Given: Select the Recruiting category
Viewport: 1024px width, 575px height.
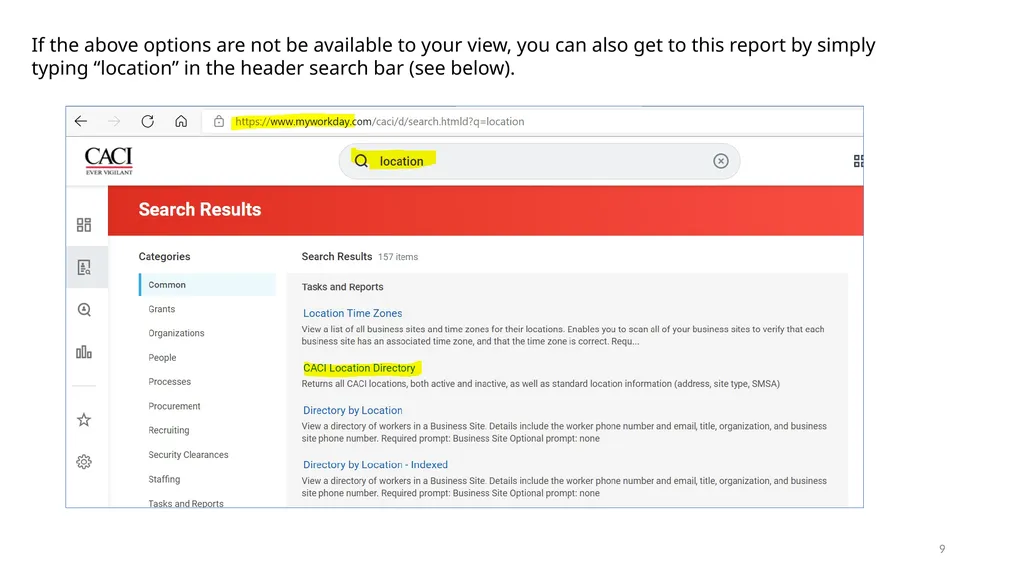Looking at the screenshot, I should [x=168, y=430].
